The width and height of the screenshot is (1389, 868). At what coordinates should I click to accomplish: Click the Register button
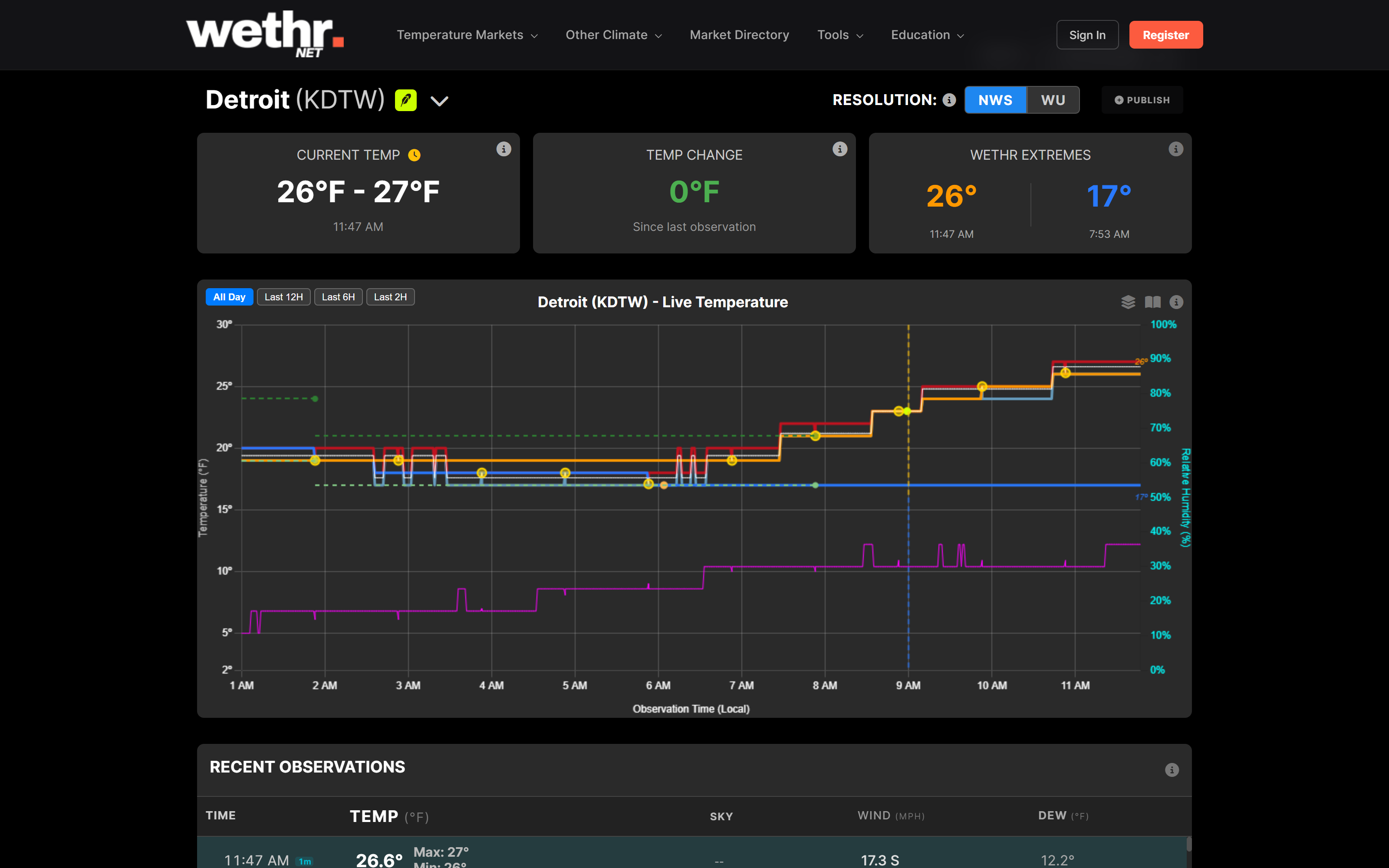point(1166,34)
